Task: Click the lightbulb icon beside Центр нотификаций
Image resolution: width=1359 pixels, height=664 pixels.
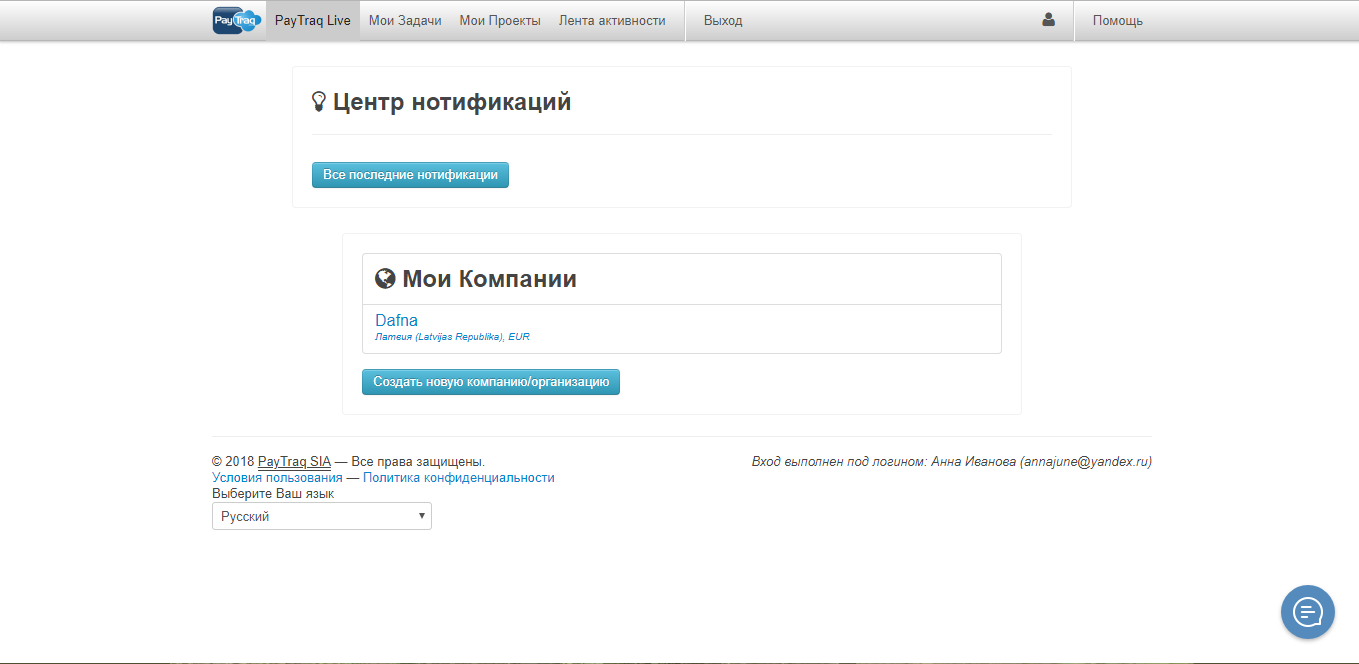Action: point(319,99)
